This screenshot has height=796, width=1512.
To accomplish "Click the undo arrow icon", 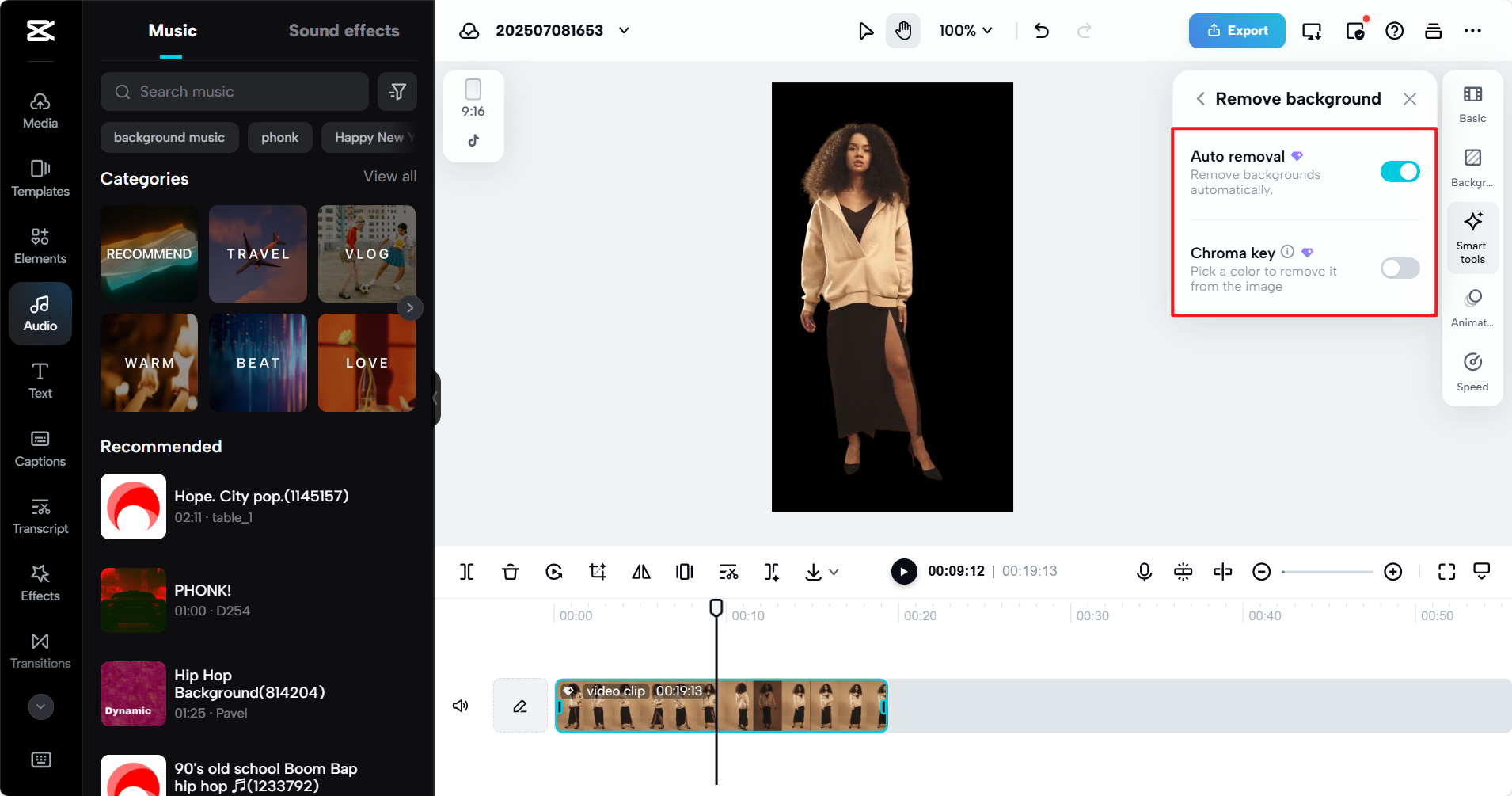I will pos(1042,31).
